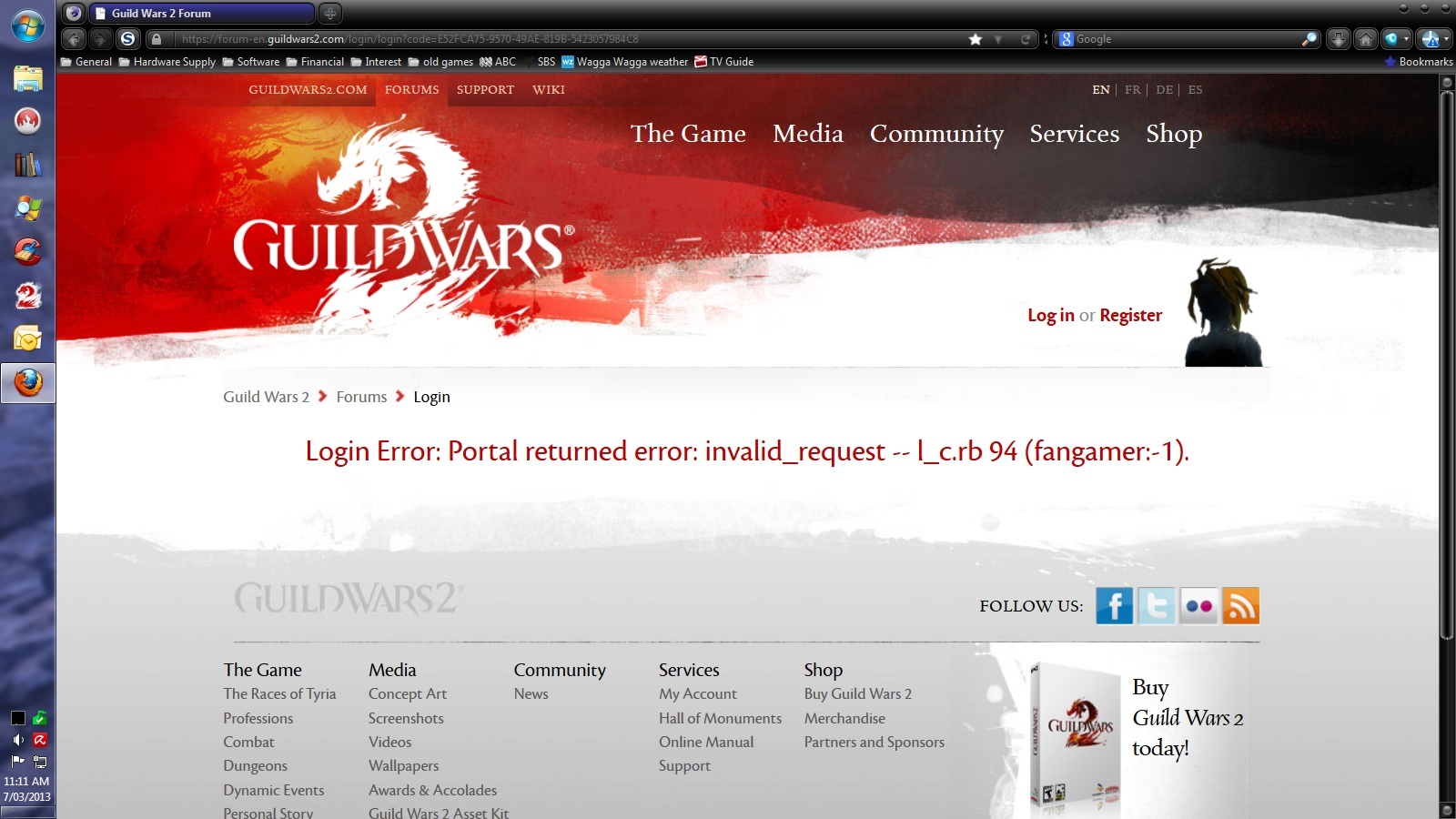The height and width of the screenshot is (819, 1456).
Task: Open the General bookmarks folder
Action: (86, 62)
